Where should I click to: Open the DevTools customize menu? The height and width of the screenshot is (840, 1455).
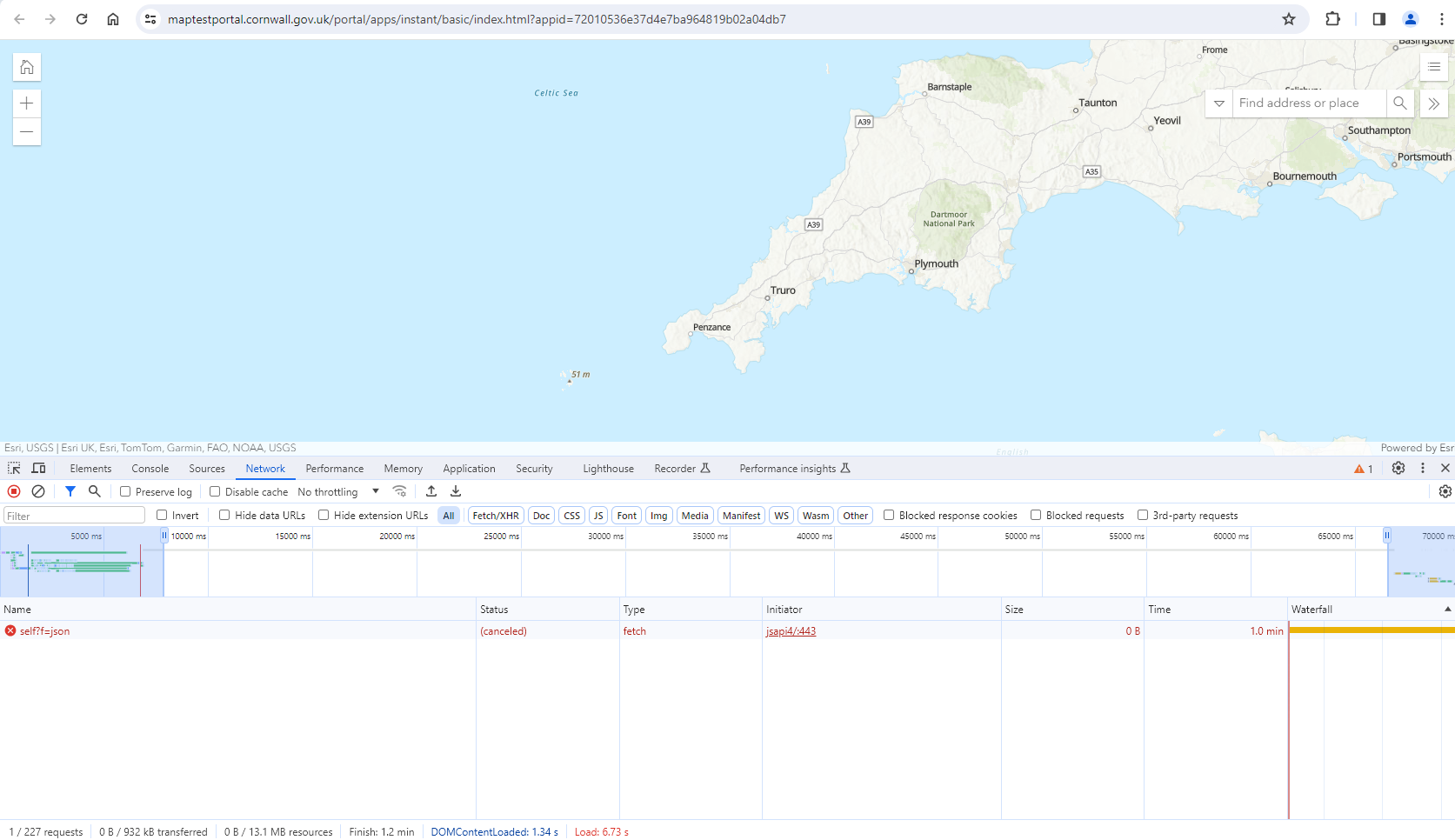(1423, 468)
